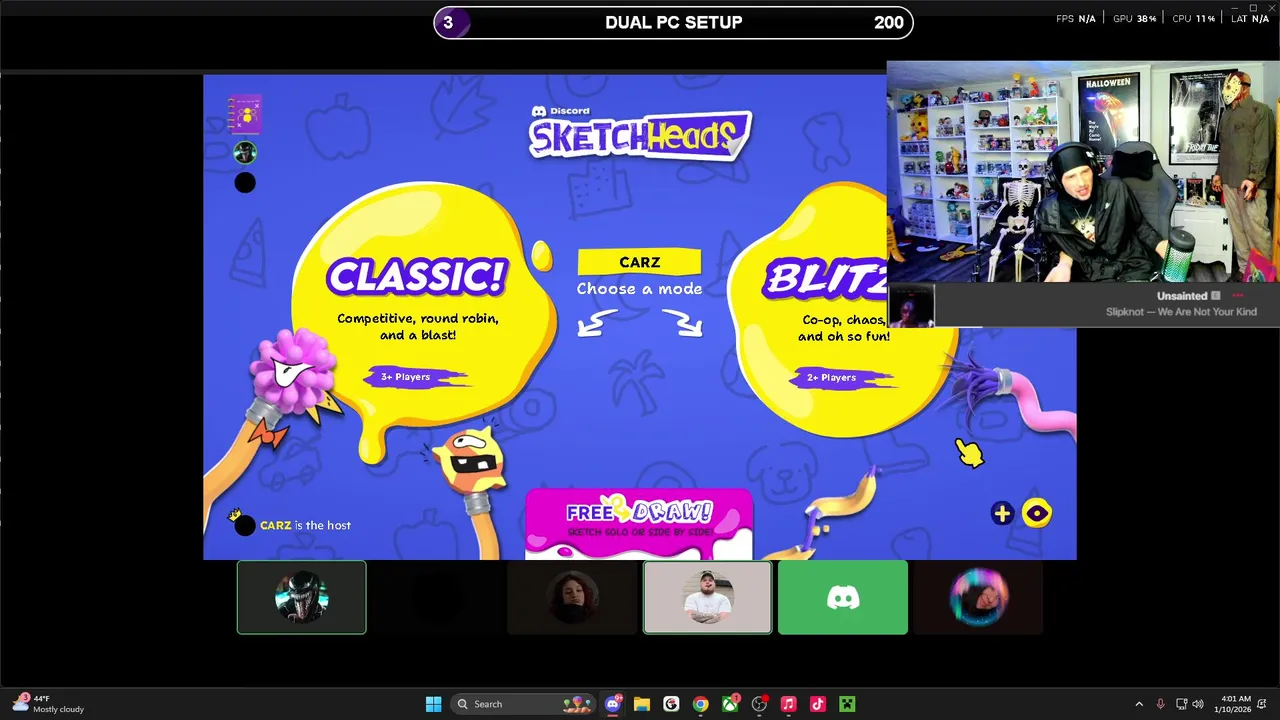Open TikTok from the taskbar
The image size is (1280, 720).
(818, 704)
